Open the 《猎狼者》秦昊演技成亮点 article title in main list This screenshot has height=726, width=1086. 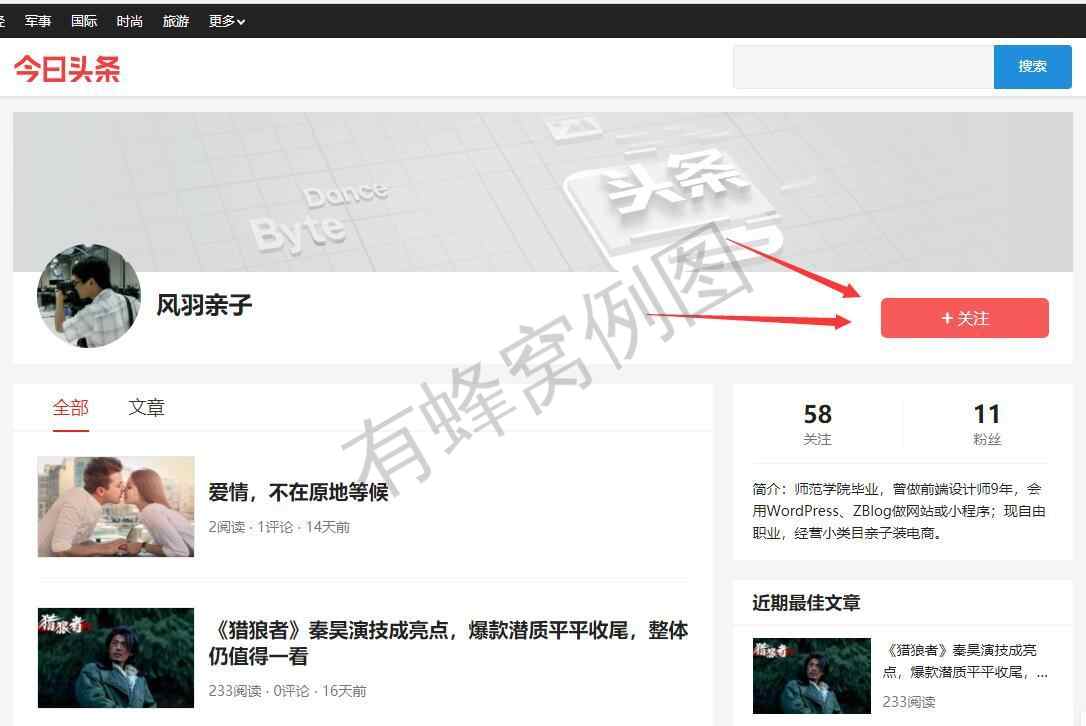[x=449, y=643]
